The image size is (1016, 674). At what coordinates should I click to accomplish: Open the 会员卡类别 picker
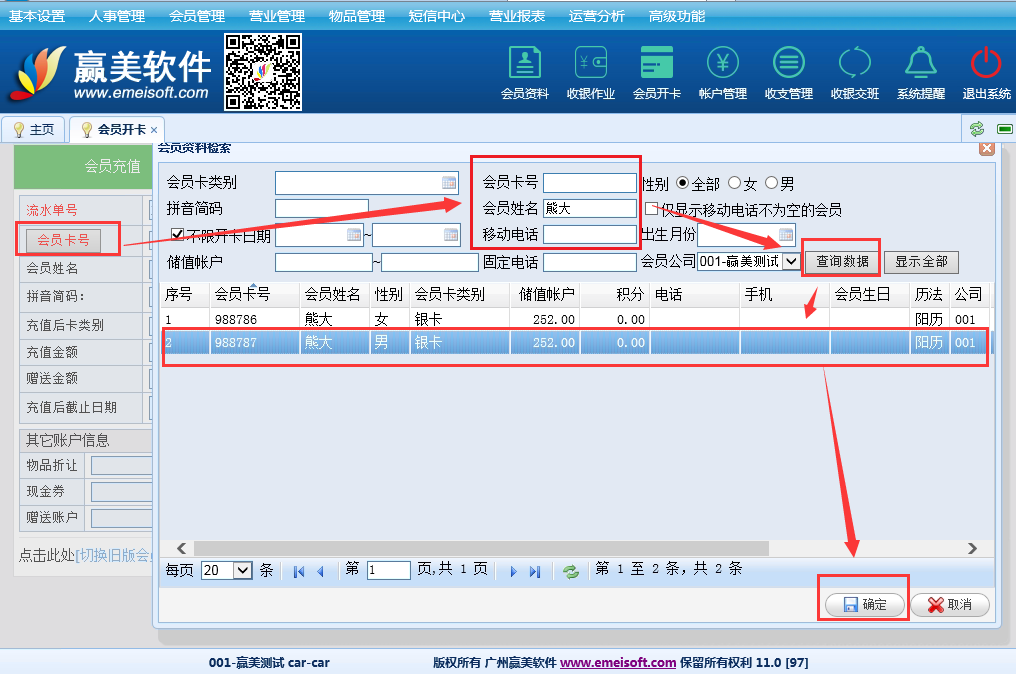(x=449, y=183)
